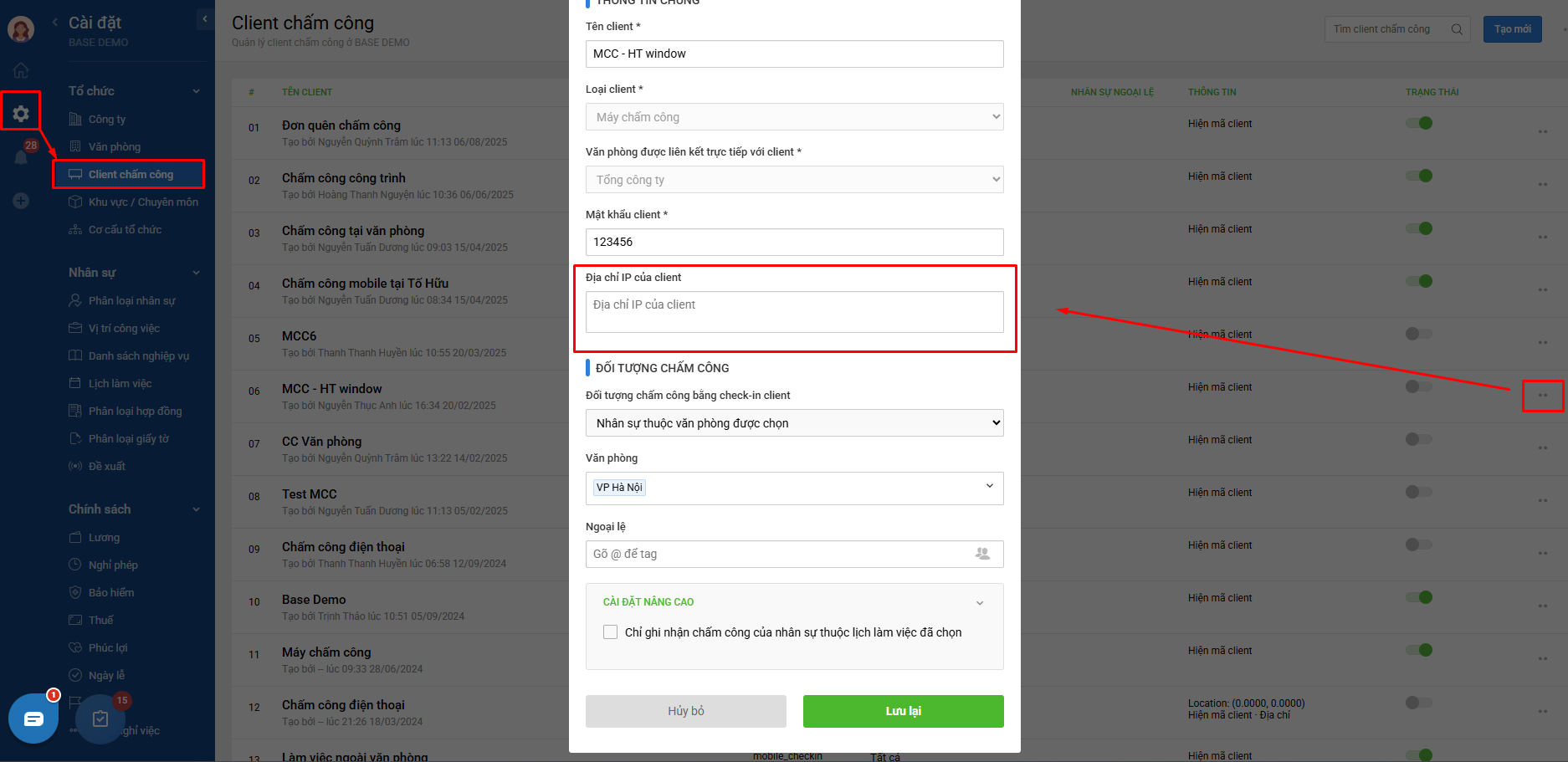Screen dimensions: 1568x762
Task: Open Văn phòng selector with VP Hà Nội
Action: pyautogui.click(x=795, y=488)
